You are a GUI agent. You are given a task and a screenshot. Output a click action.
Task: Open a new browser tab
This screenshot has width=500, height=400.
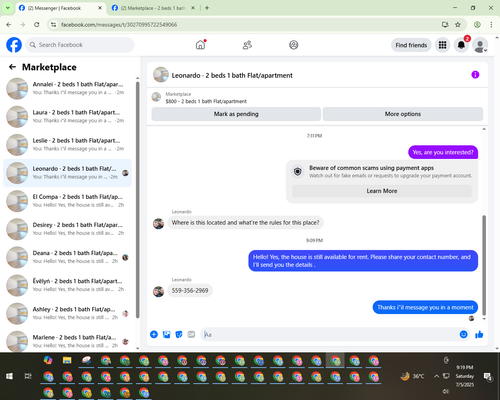pyautogui.click(x=207, y=8)
